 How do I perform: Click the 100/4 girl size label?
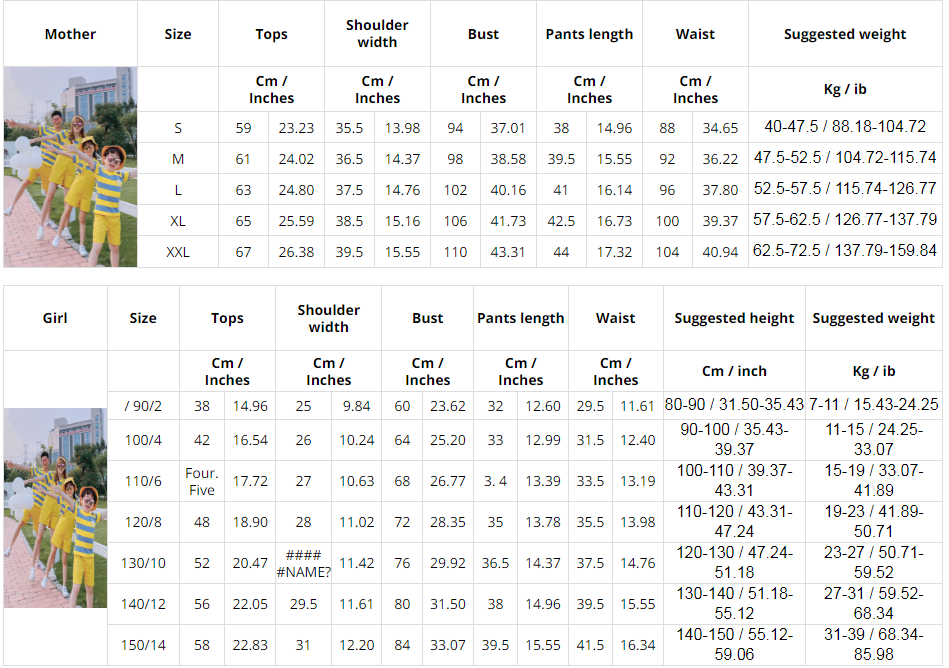click(143, 440)
